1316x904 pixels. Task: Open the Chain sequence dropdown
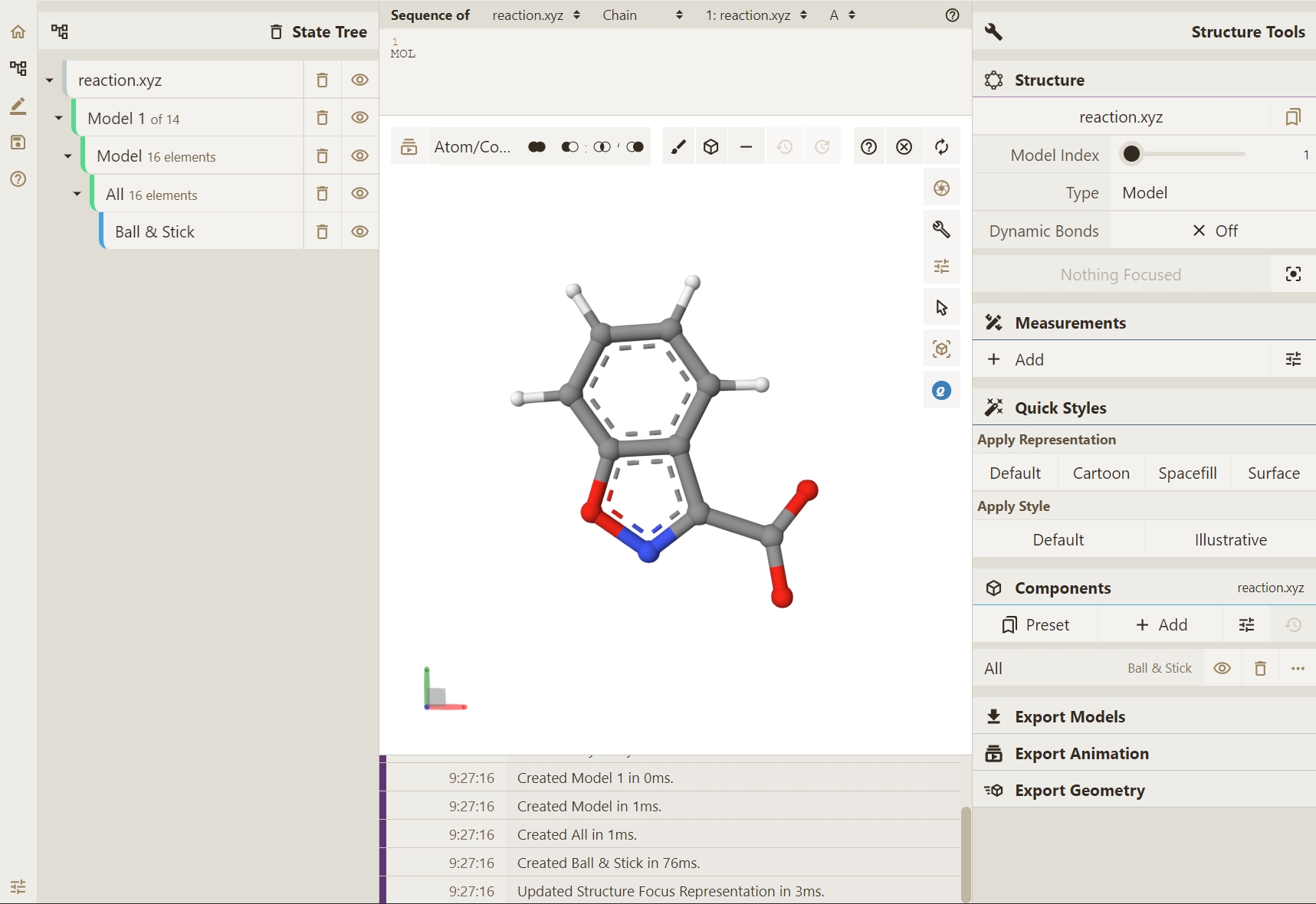point(642,15)
